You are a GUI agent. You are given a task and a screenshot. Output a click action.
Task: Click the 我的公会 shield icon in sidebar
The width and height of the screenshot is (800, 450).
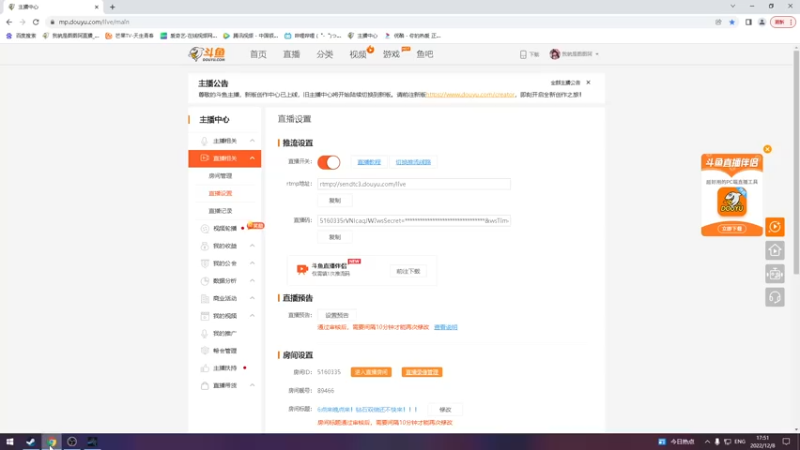point(205,263)
